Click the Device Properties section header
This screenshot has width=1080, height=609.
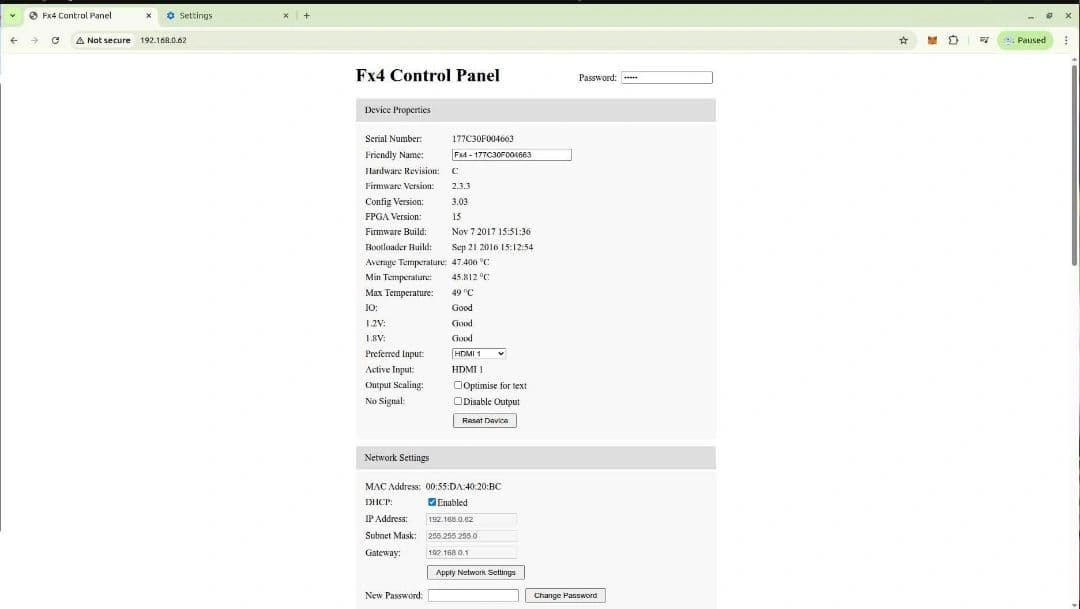pos(535,110)
